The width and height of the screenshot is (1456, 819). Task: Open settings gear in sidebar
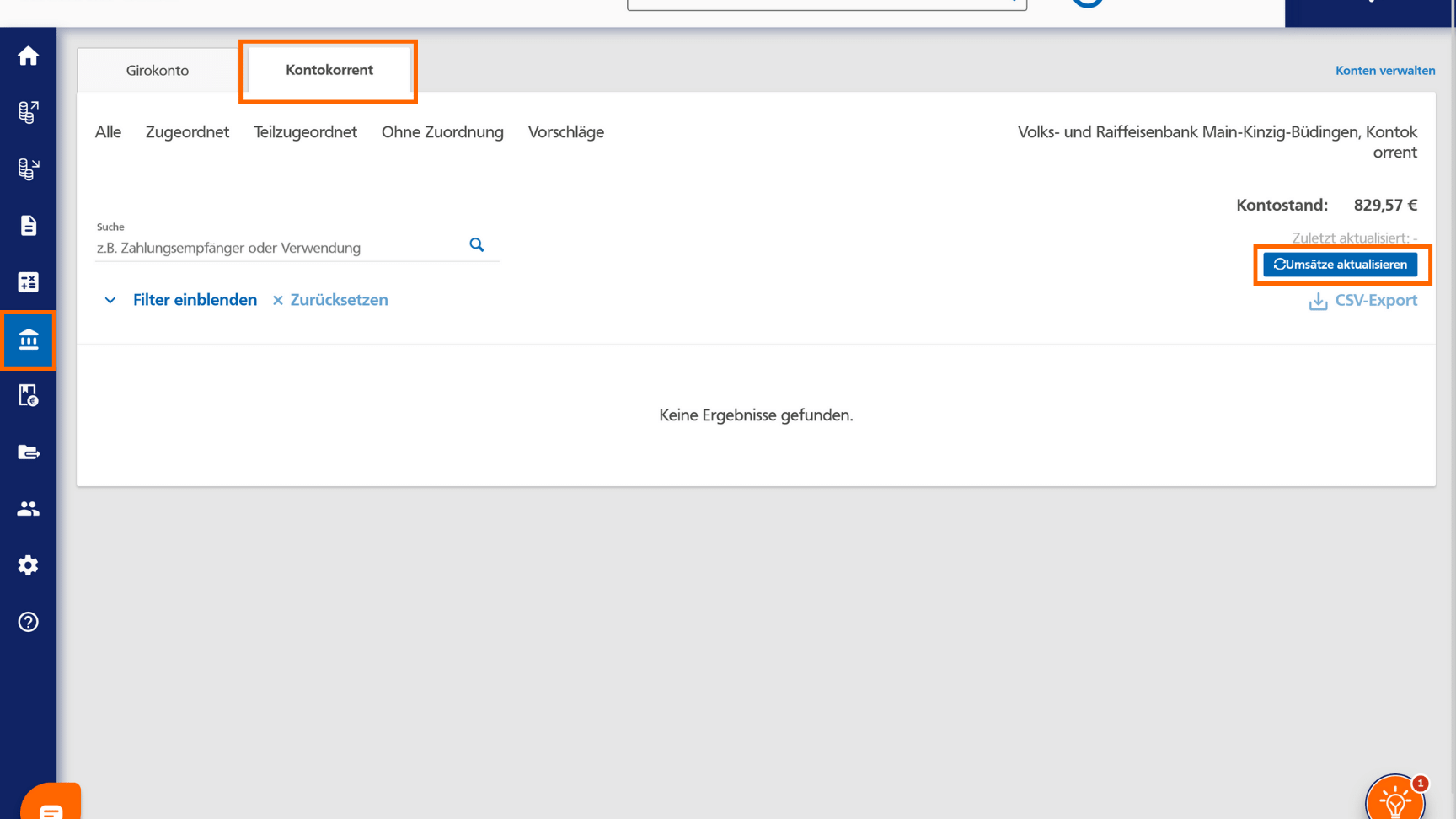[28, 565]
